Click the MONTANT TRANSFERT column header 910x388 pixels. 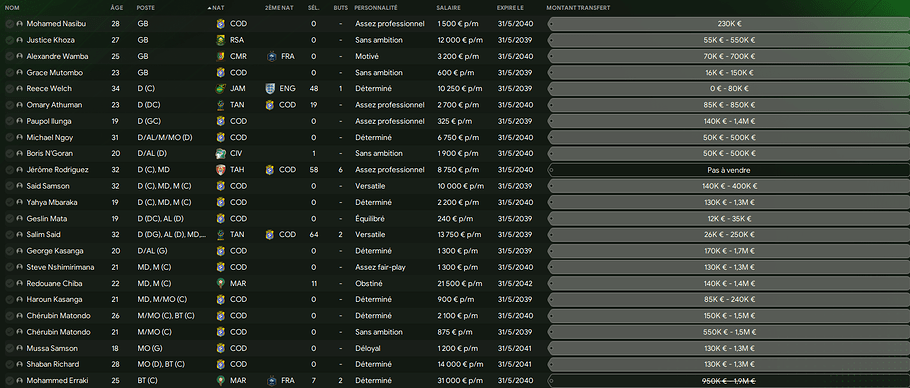[578, 8]
